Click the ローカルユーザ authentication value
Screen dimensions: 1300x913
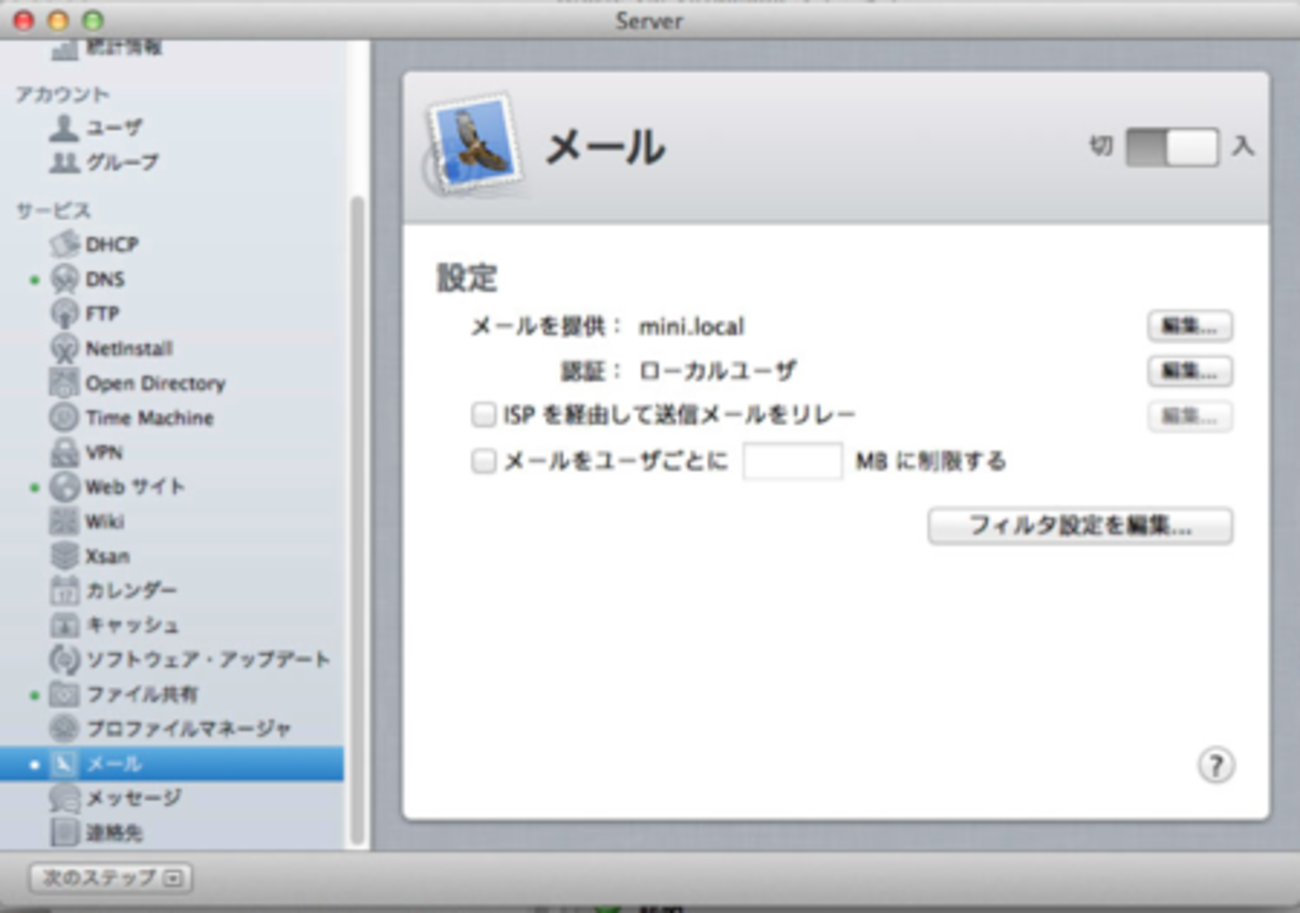click(718, 371)
